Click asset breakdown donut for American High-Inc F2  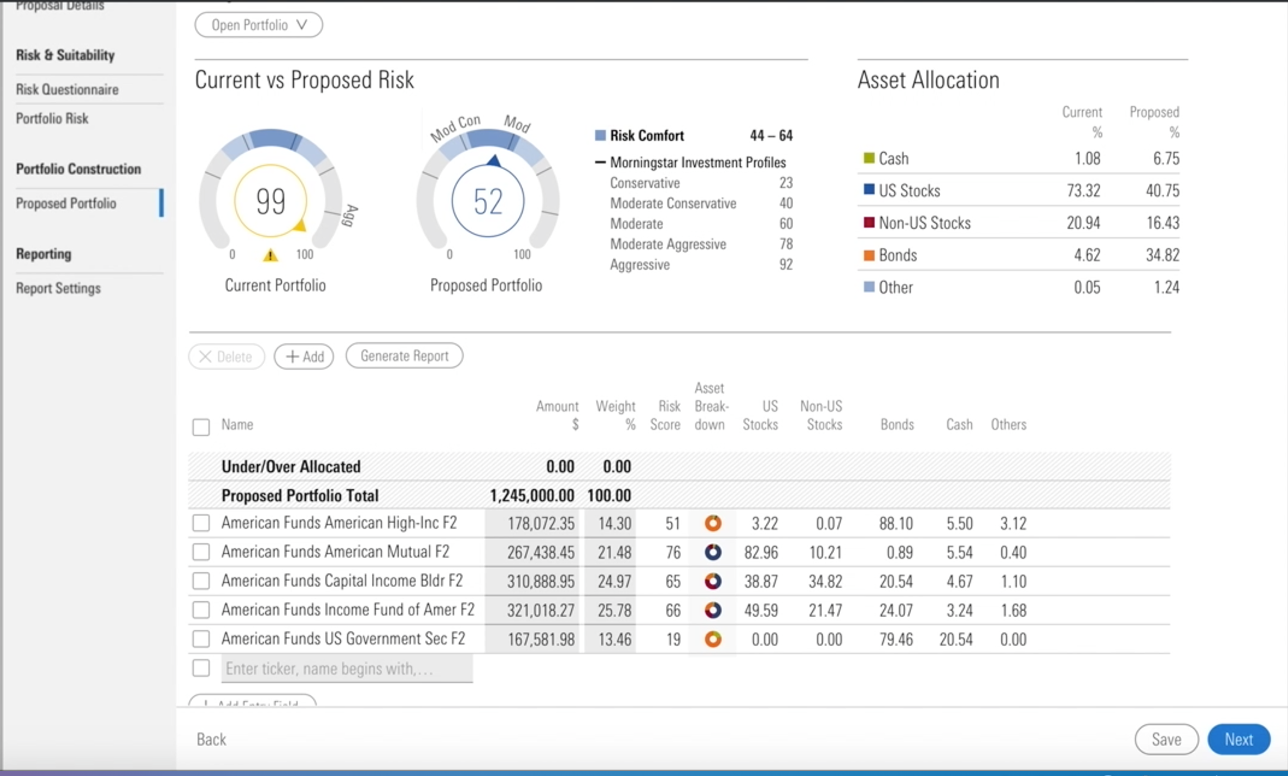coord(712,523)
